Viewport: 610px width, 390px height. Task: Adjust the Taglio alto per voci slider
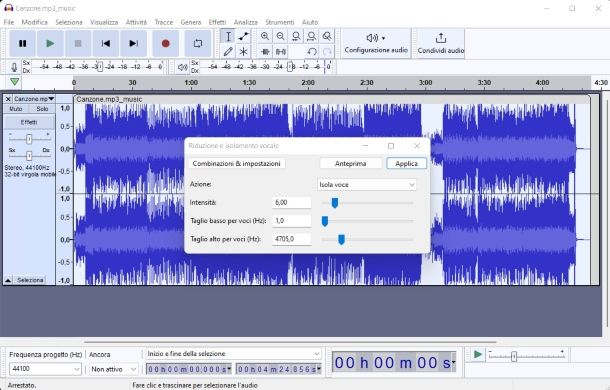pos(341,239)
